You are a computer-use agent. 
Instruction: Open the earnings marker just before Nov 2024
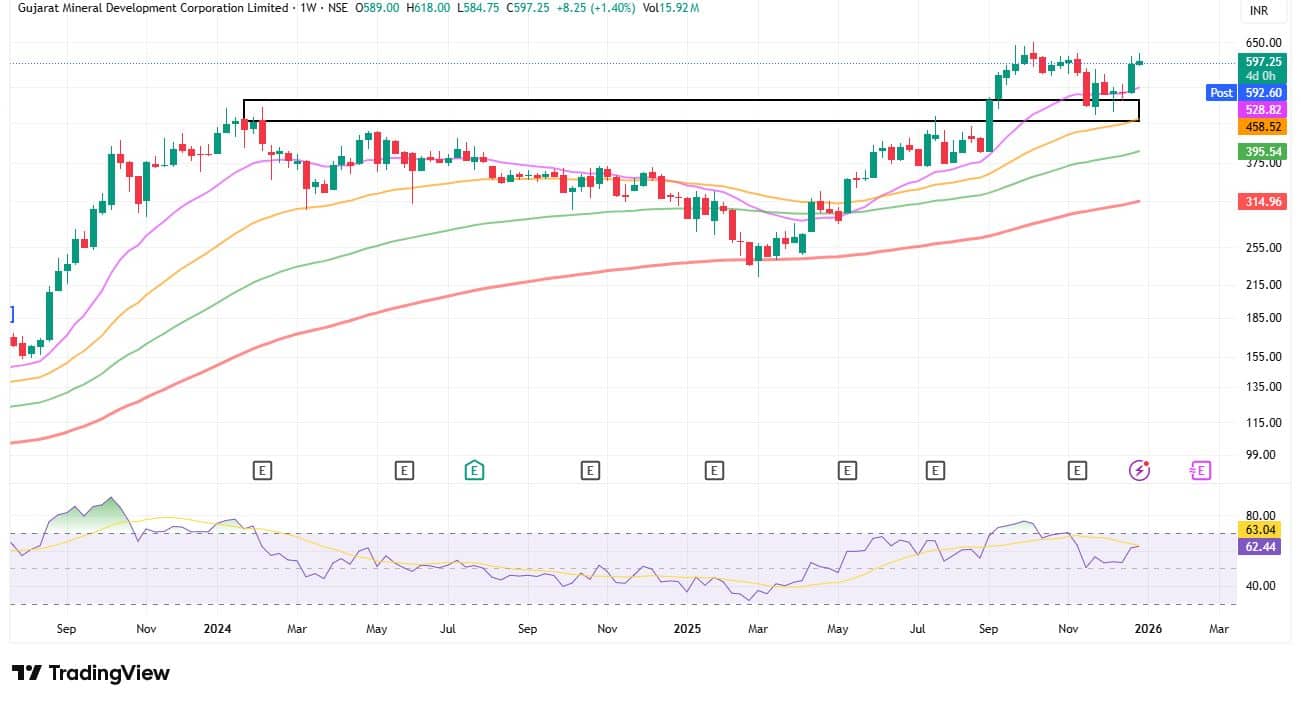(x=590, y=469)
